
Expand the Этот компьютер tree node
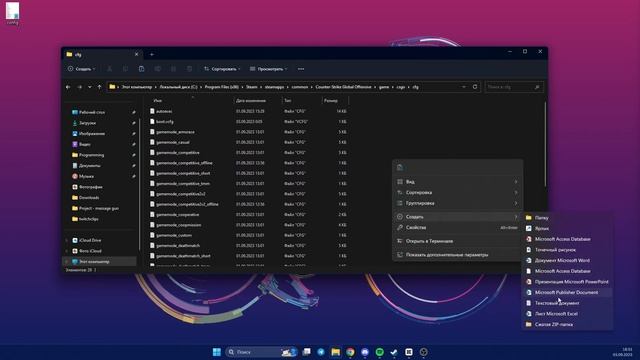pyautogui.click(x=67, y=262)
